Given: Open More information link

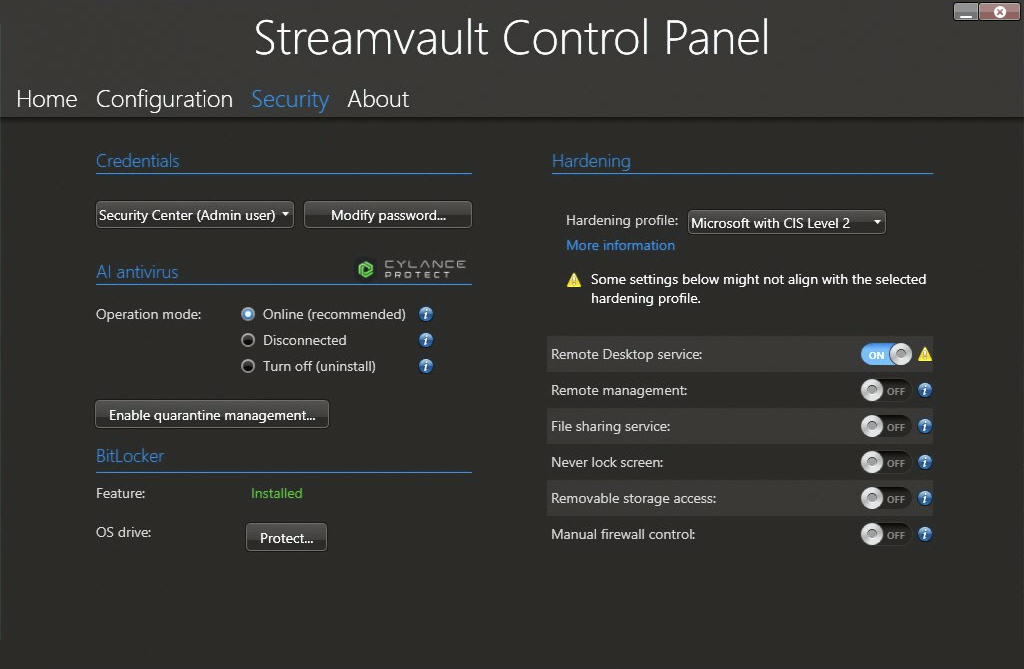Looking at the screenshot, I should click(x=620, y=246).
